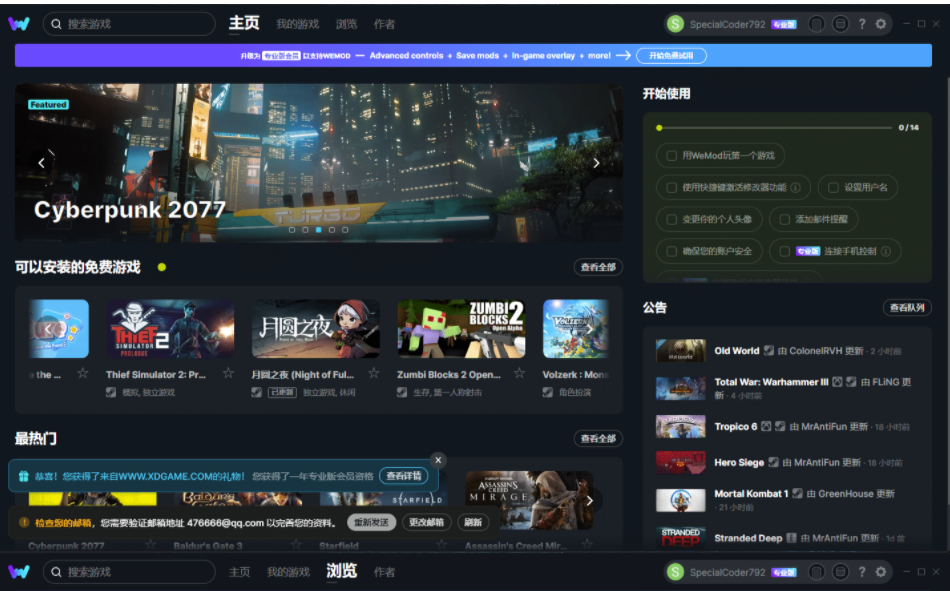Click the Xbox icon beside Tropico 6

(766, 426)
